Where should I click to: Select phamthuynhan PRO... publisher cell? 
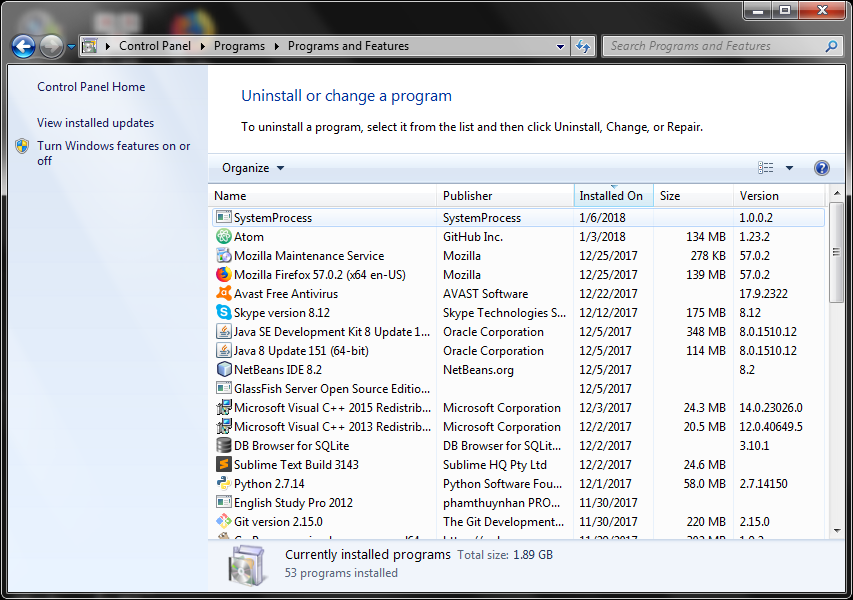pos(501,503)
